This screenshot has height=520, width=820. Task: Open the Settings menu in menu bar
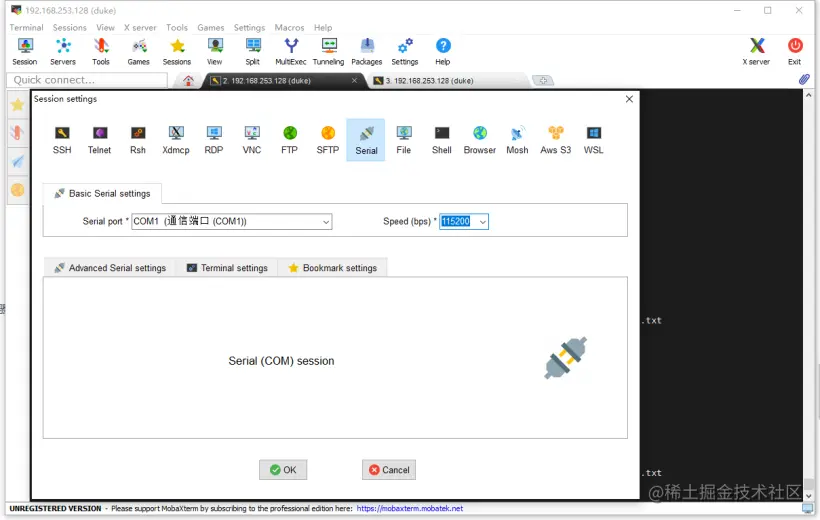pos(249,27)
